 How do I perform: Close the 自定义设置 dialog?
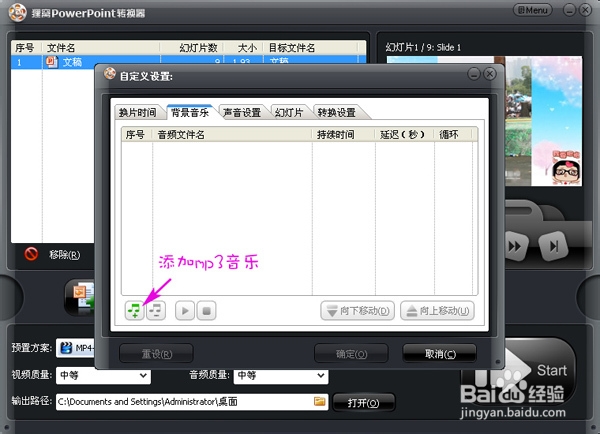pyautogui.click(x=490, y=74)
